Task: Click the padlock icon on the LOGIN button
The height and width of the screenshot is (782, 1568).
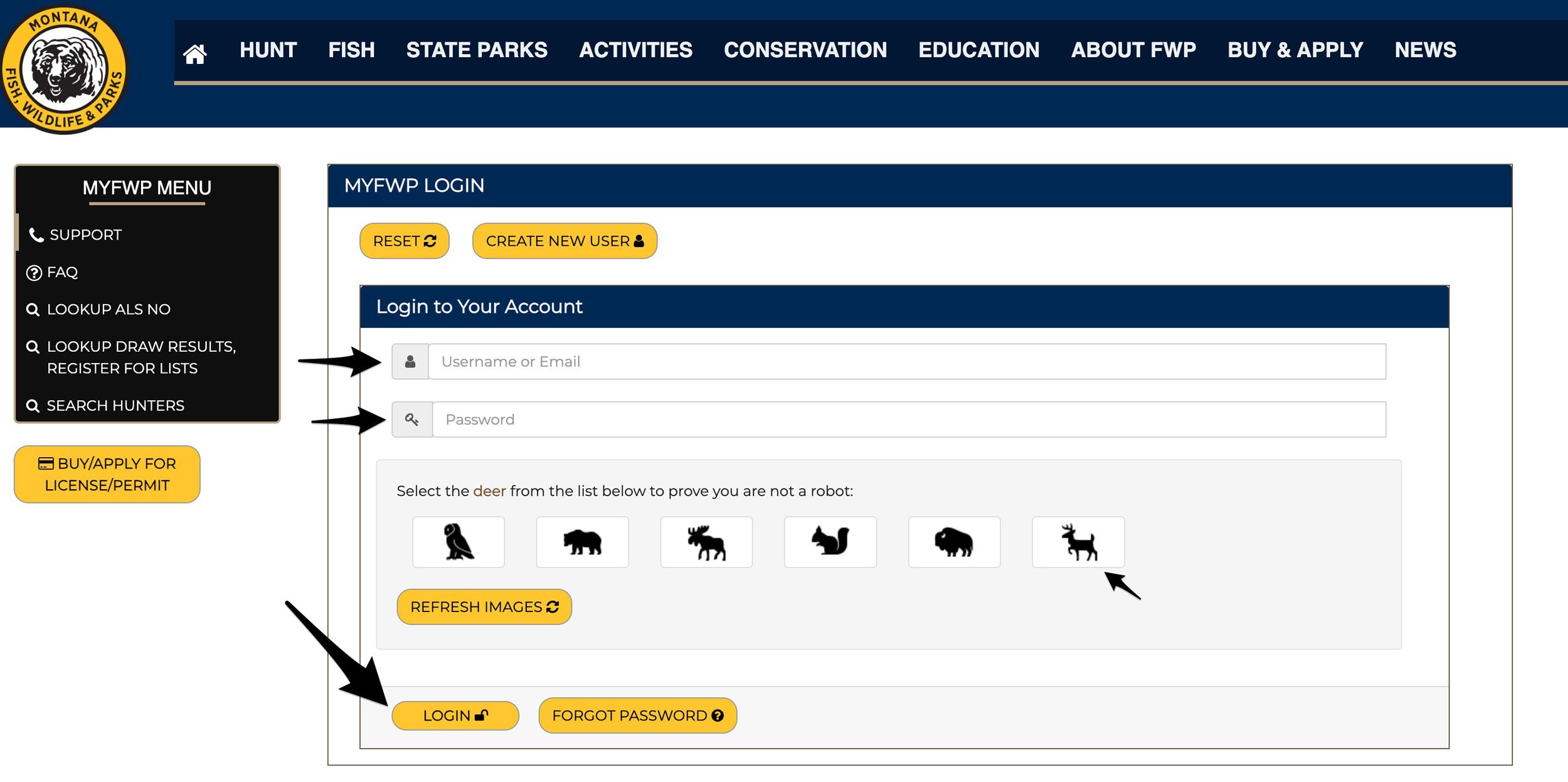Action: click(480, 714)
